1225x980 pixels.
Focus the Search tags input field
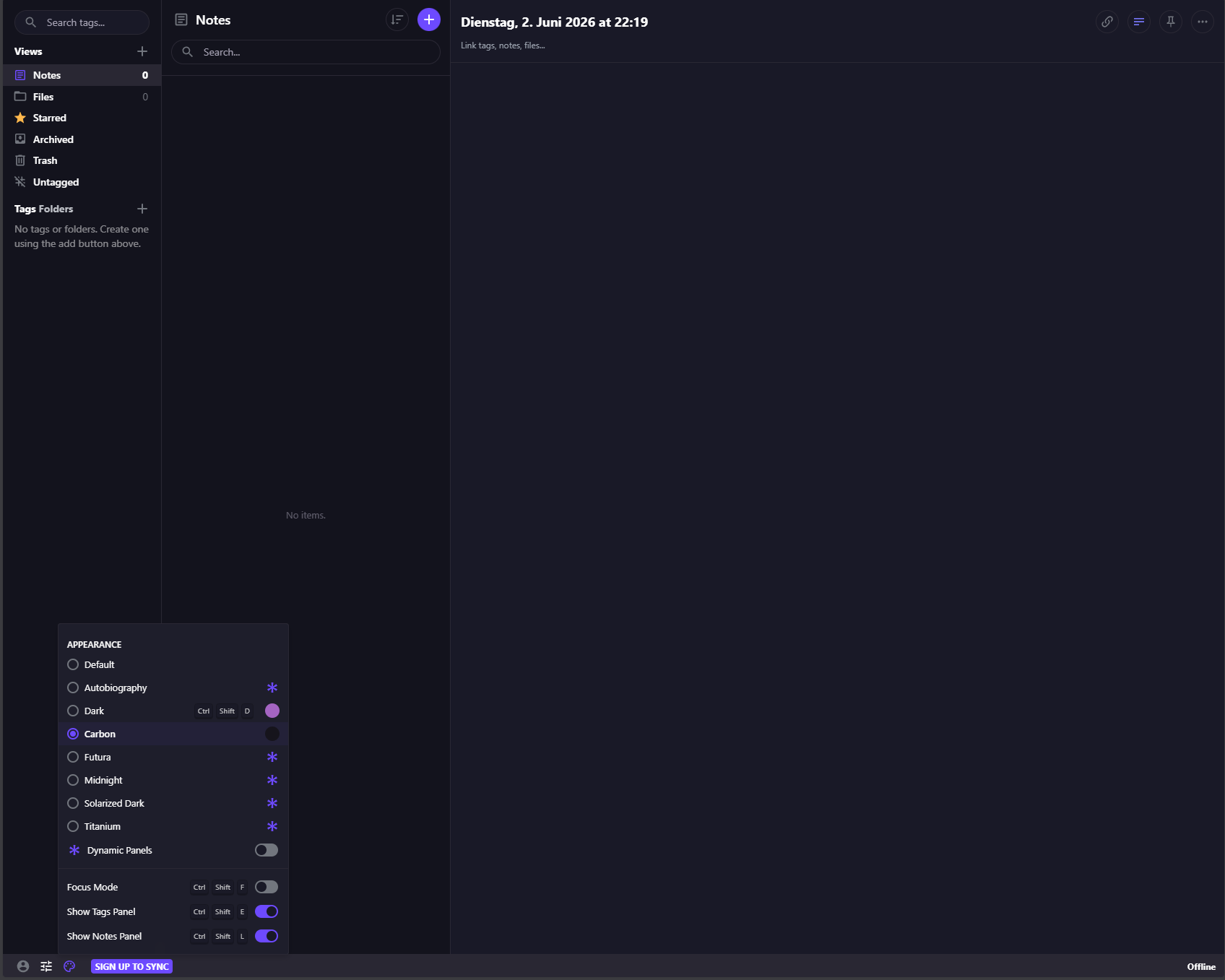pos(82,22)
